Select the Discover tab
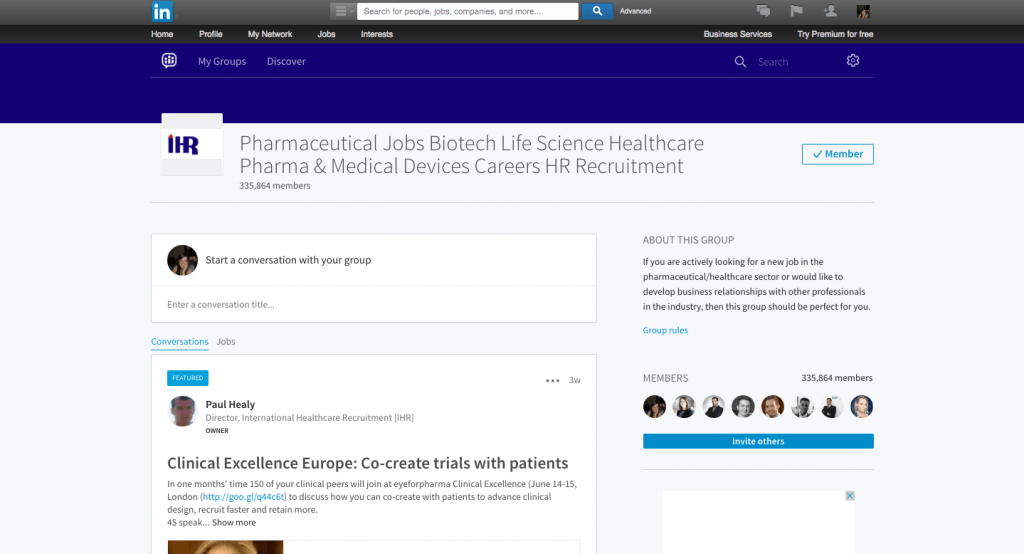 [x=286, y=61]
